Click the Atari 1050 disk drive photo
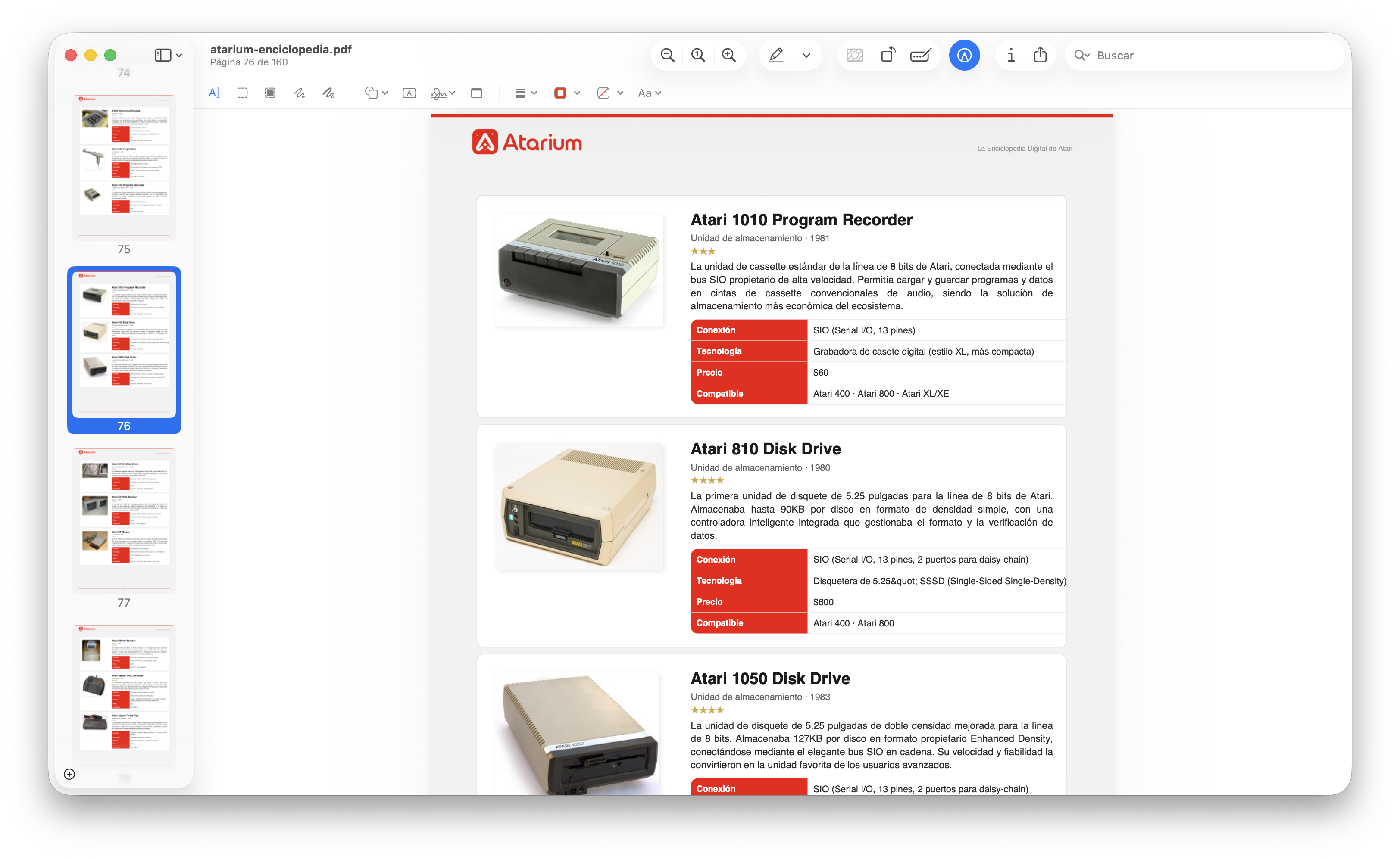Screen dimensions: 1400x859 (578, 734)
